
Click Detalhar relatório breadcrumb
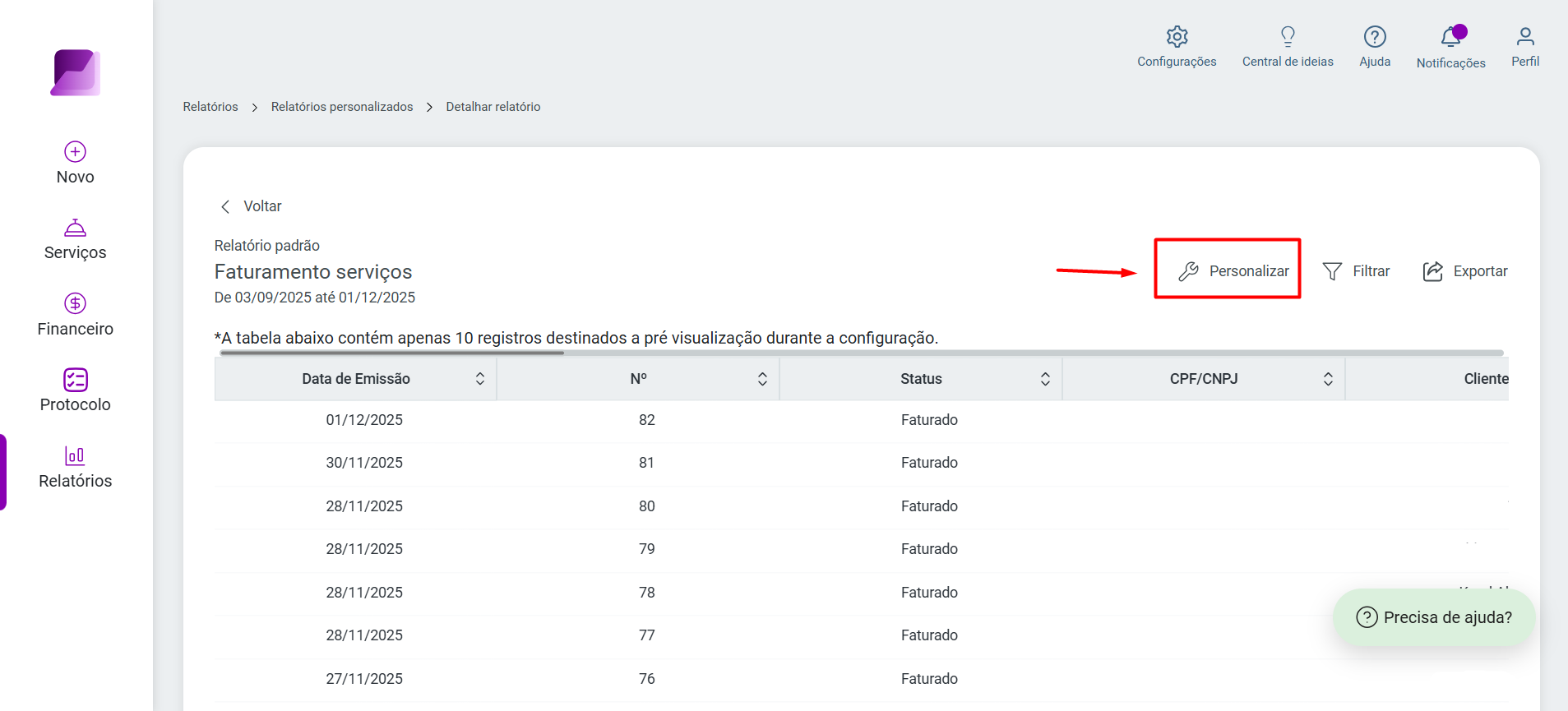493,107
